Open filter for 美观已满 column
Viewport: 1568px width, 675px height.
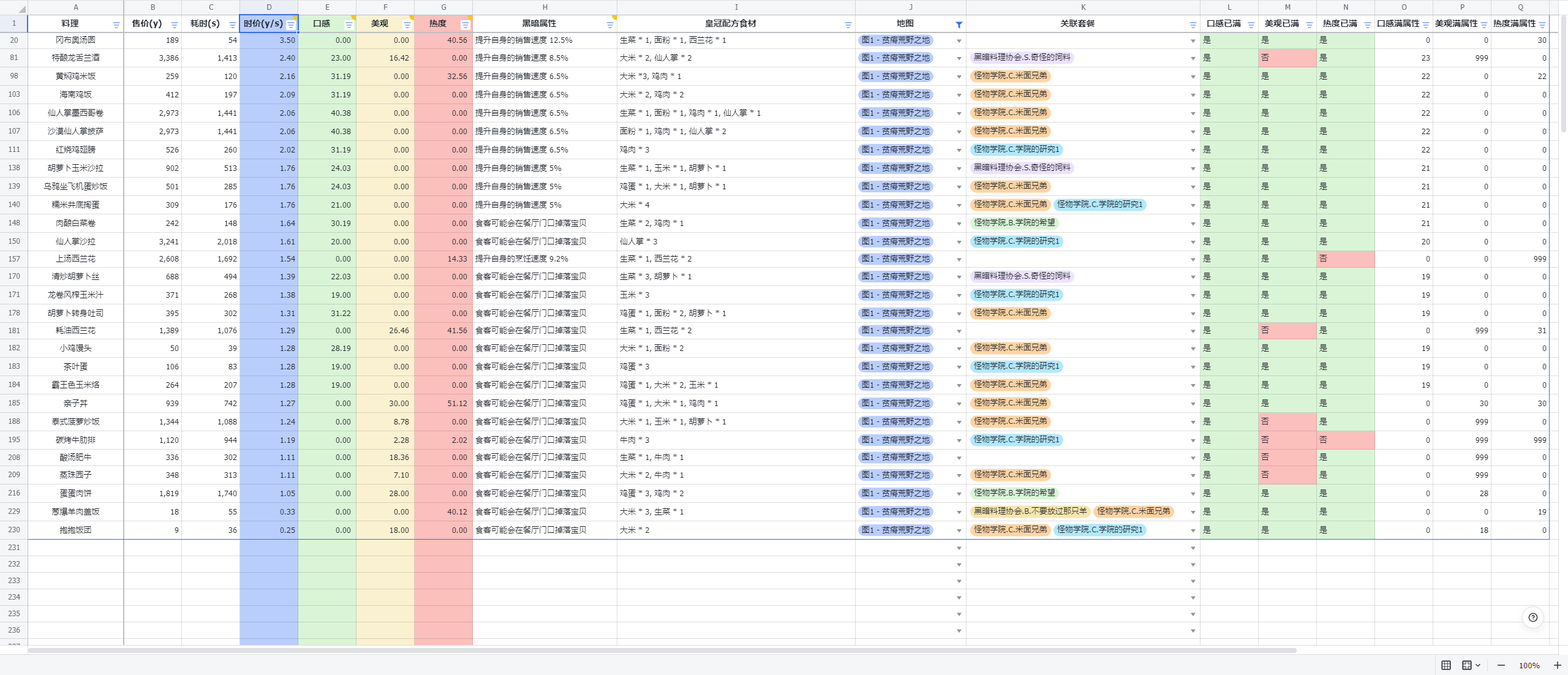pyautogui.click(x=1309, y=25)
